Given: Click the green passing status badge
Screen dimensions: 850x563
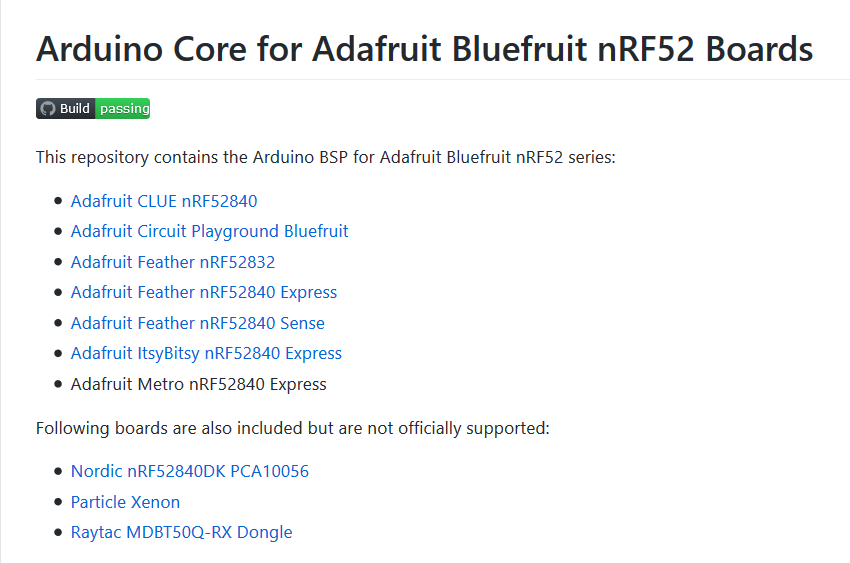Looking at the screenshot, I should 124,109.
